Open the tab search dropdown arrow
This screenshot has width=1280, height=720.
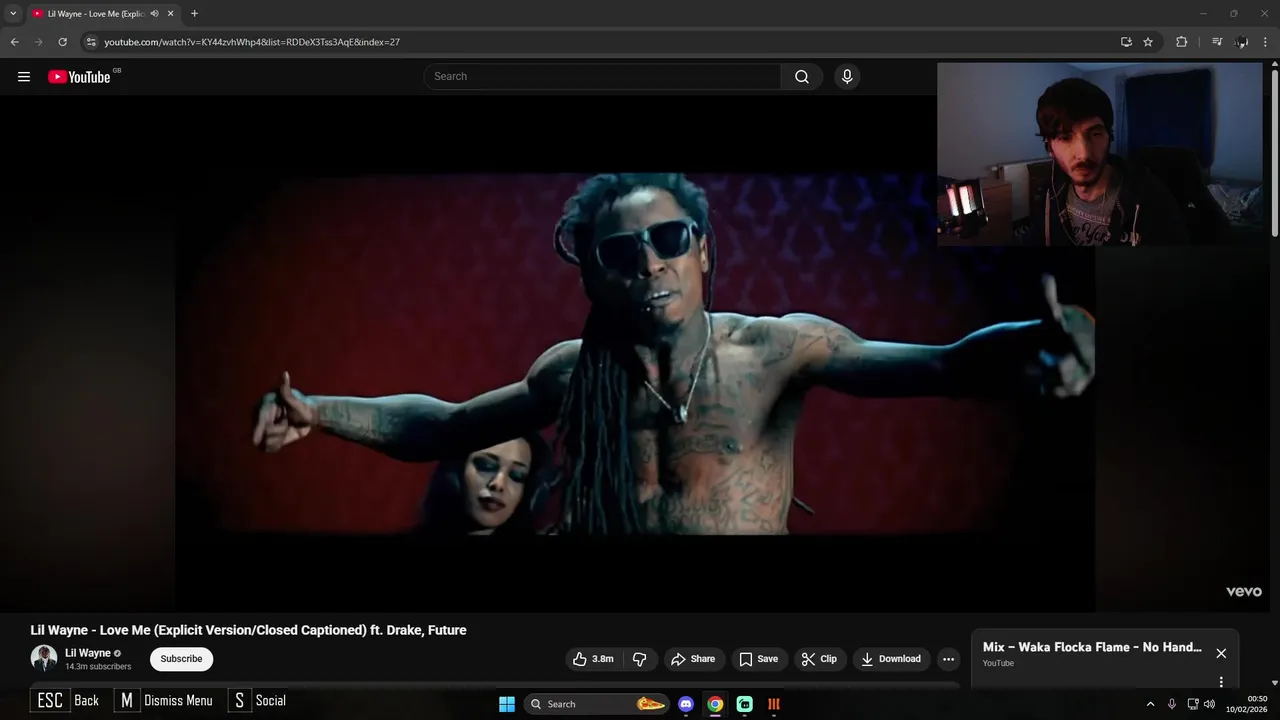point(13,13)
